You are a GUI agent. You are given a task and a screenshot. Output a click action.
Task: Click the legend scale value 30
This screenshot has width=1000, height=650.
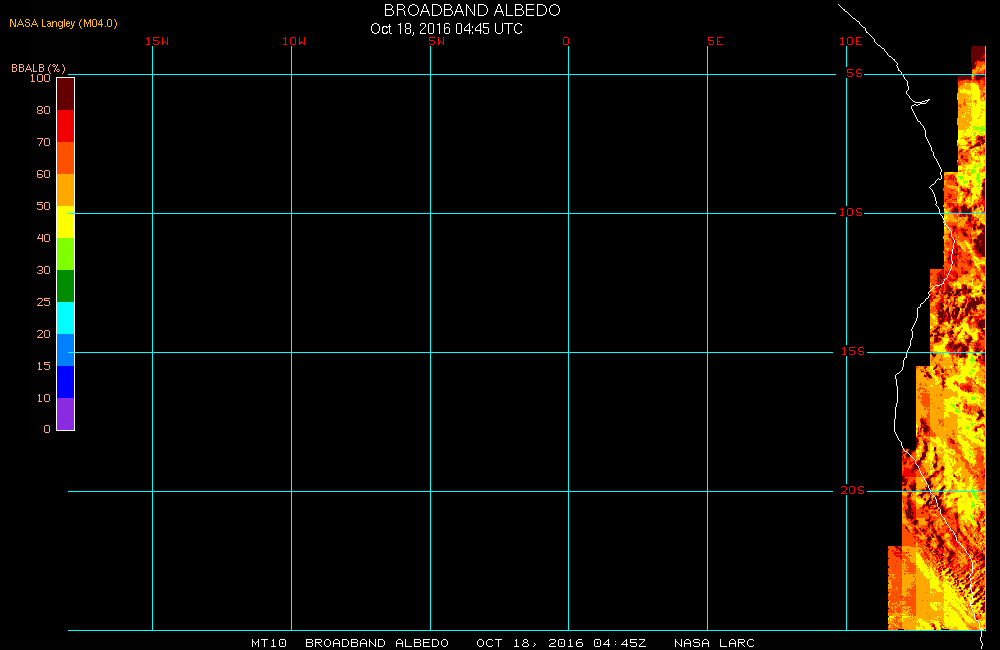tap(43, 270)
